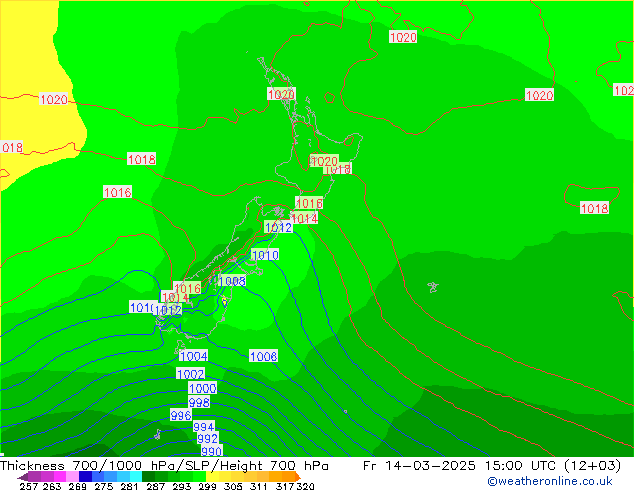Click the 1014 label directly below the 1016 label

click(304, 219)
